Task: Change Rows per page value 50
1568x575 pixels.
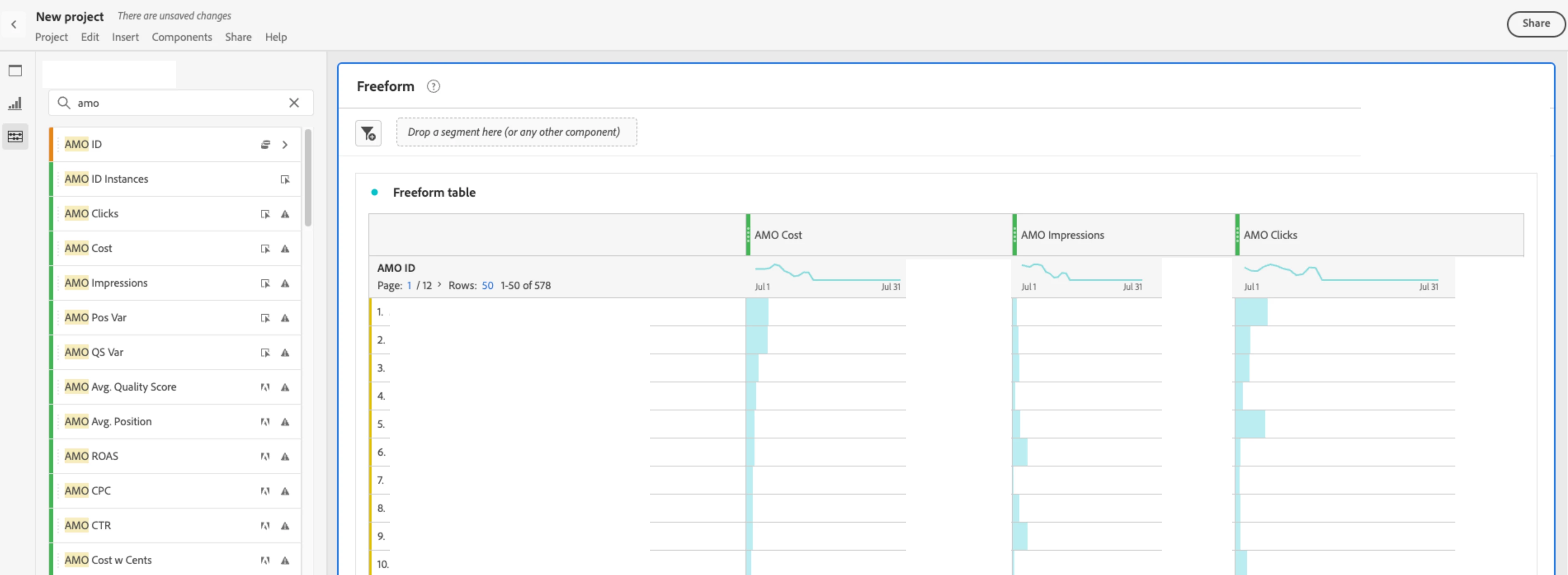Action: (x=488, y=285)
